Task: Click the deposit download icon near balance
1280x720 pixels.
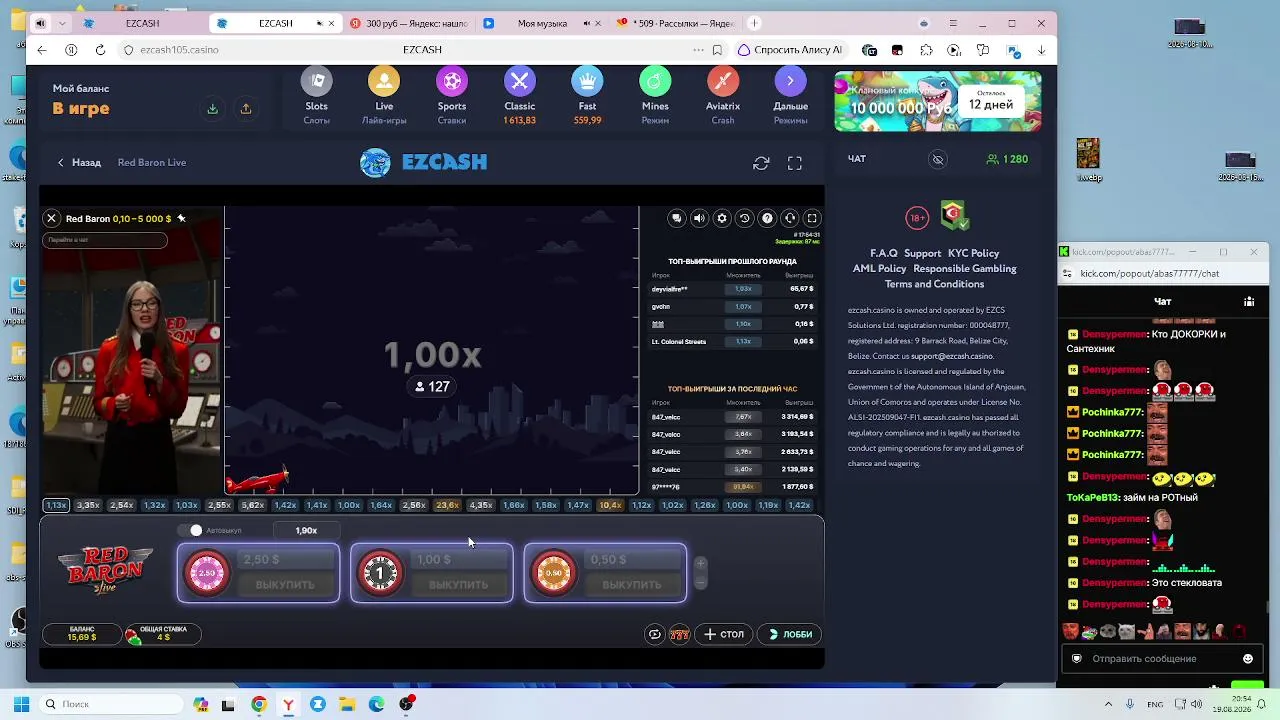Action: coord(212,109)
